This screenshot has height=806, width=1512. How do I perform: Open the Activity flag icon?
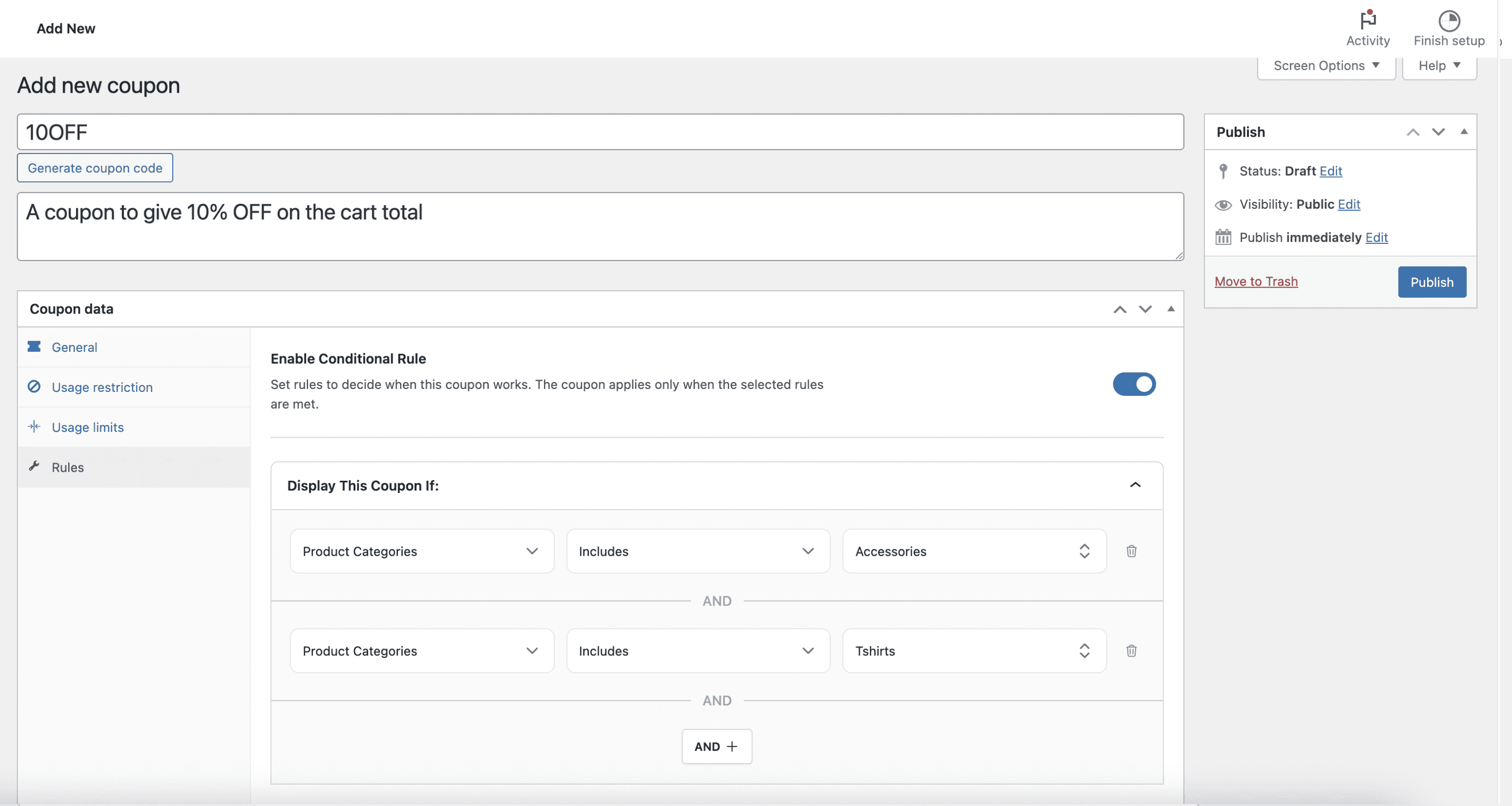1367,21
